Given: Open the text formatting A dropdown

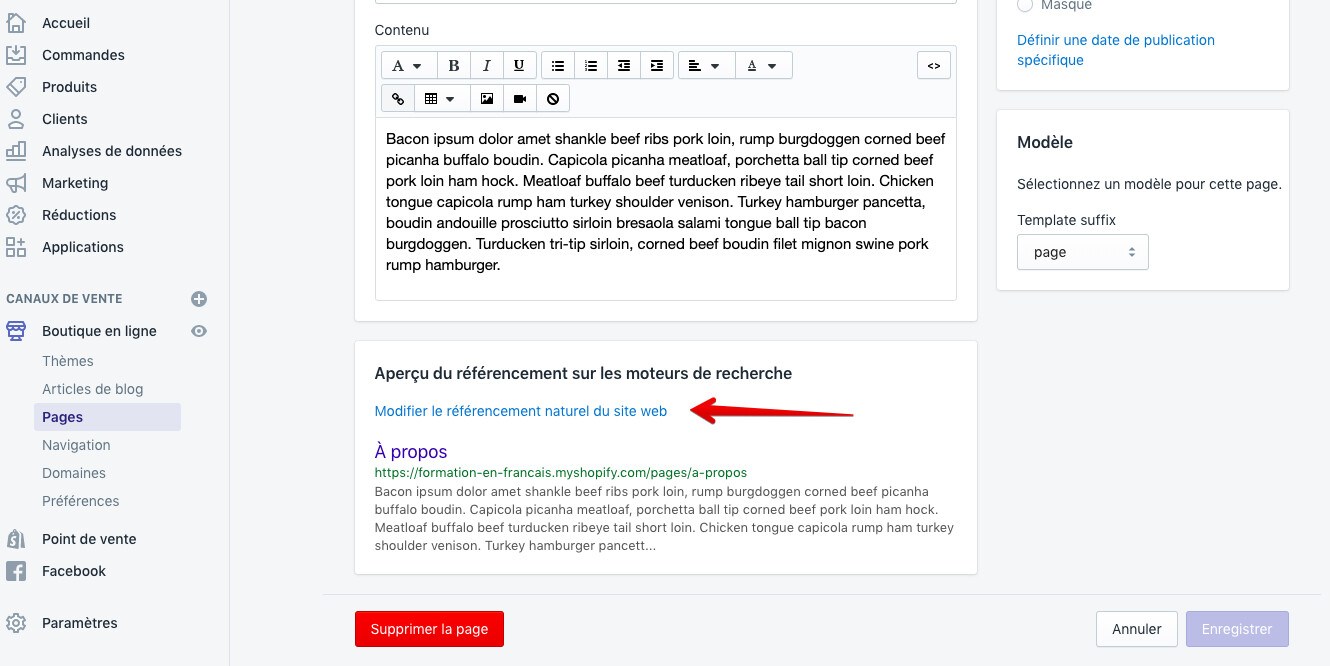Looking at the screenshot, I should tap(407, 66).
